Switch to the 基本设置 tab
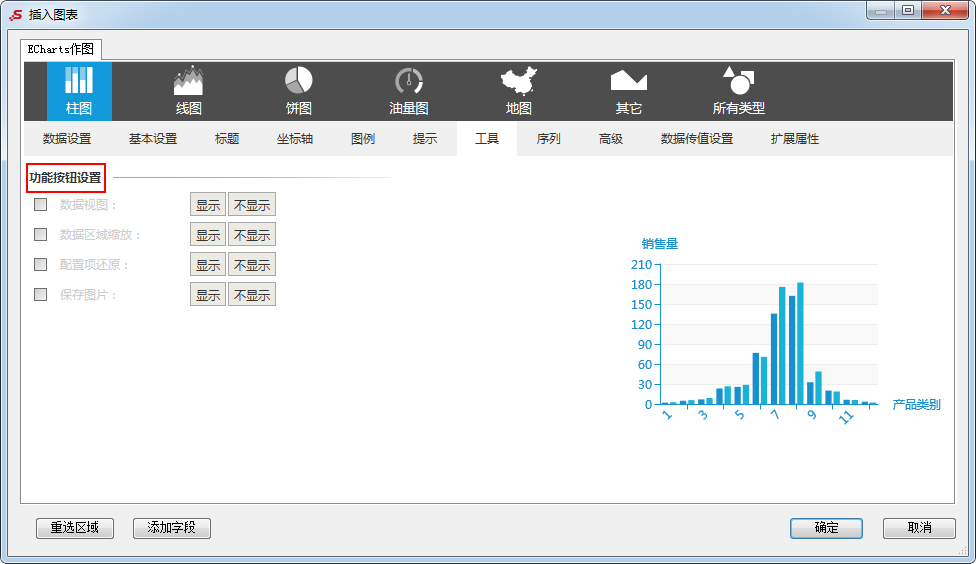The width and height of the screenshot is (976, 564). tap(153, 138)
